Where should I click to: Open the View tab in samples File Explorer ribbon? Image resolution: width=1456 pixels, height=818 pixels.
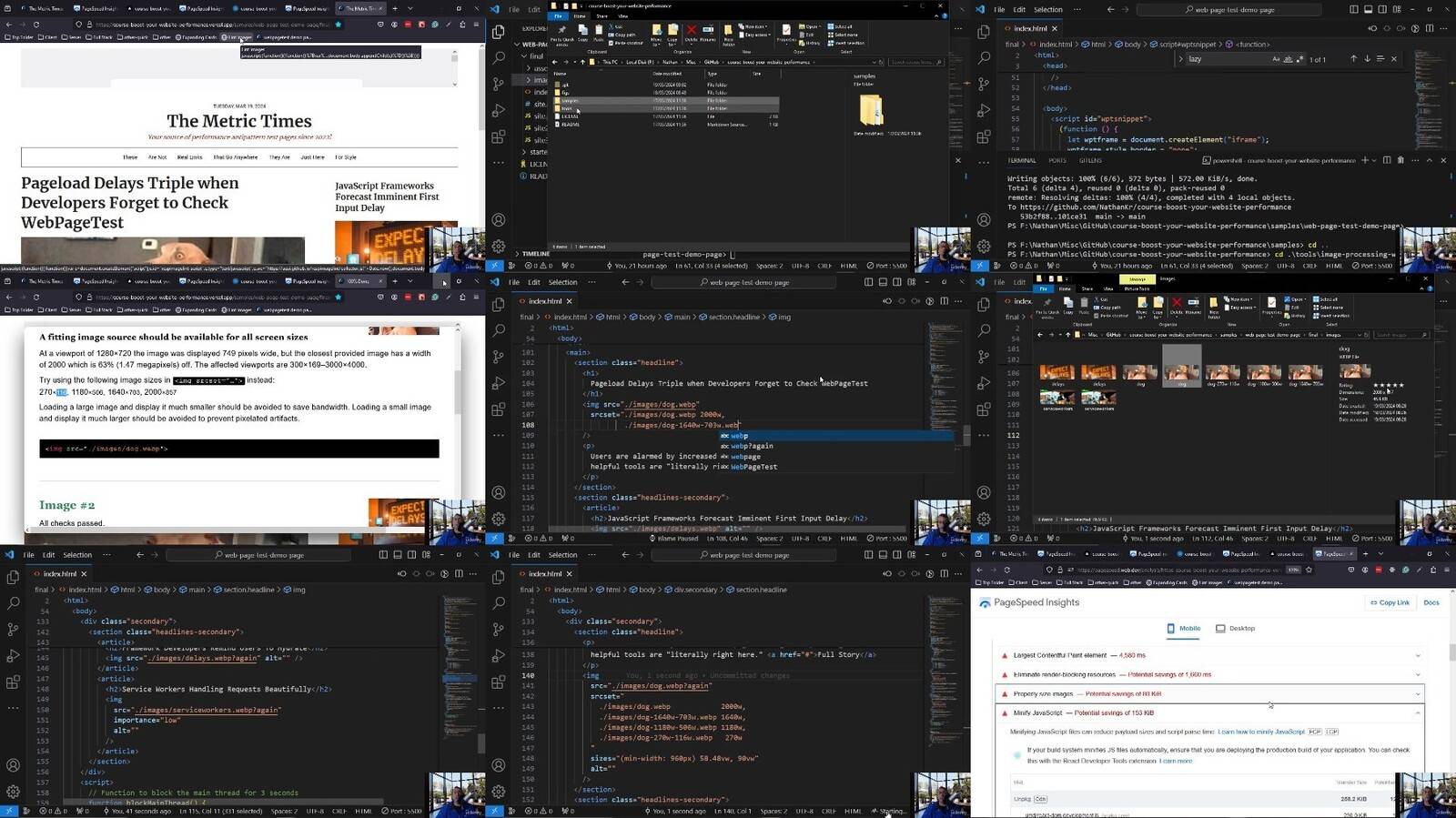click(622, 15)
